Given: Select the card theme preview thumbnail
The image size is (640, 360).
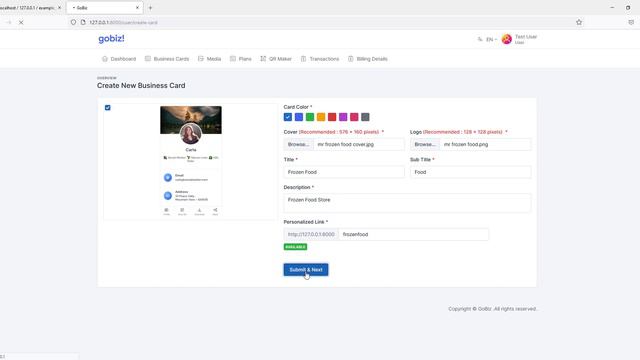Looking at the screenshot, I should pyautogui.click(x=191, y=161).
